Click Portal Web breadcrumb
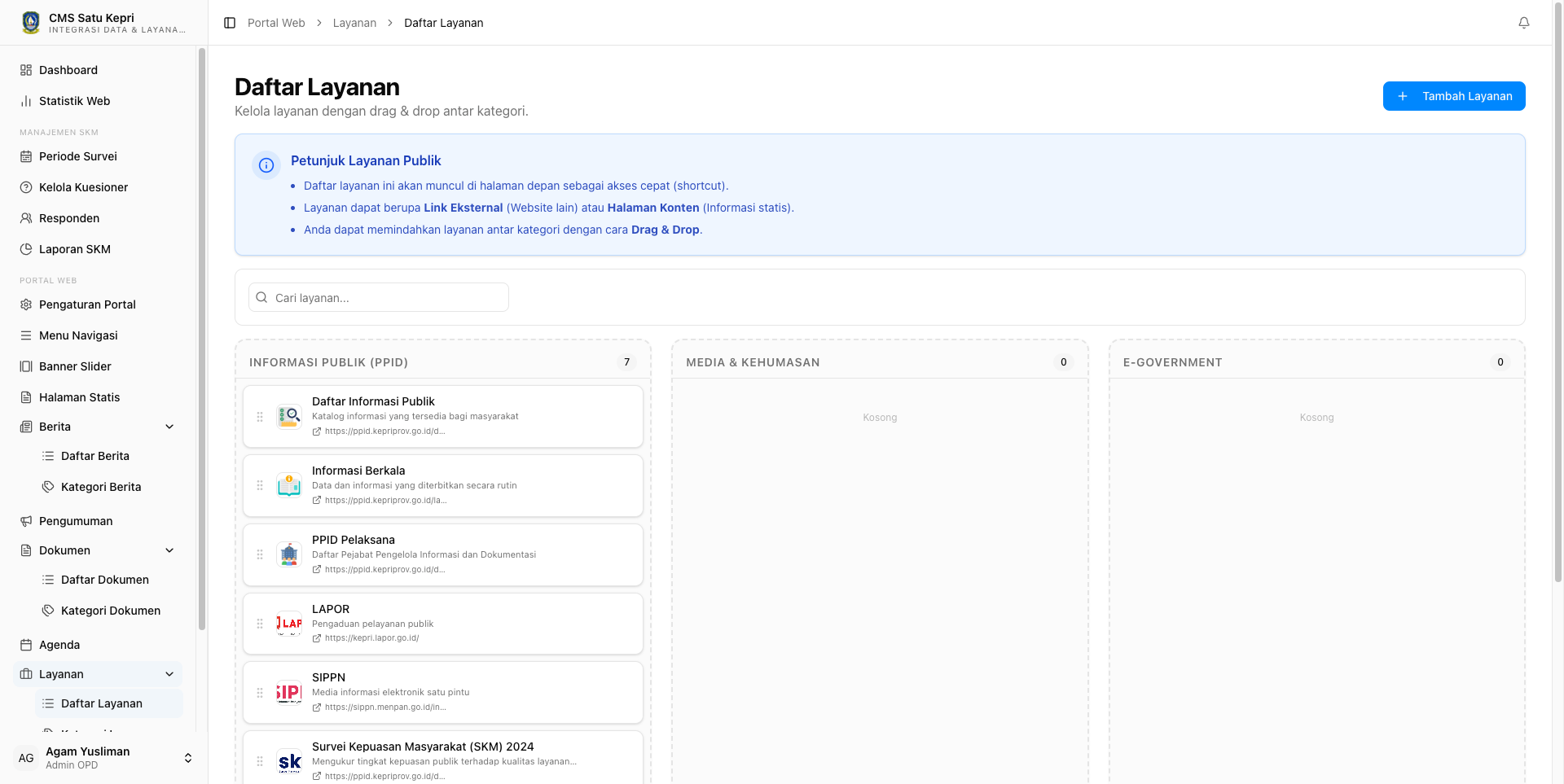 [276, 23]
